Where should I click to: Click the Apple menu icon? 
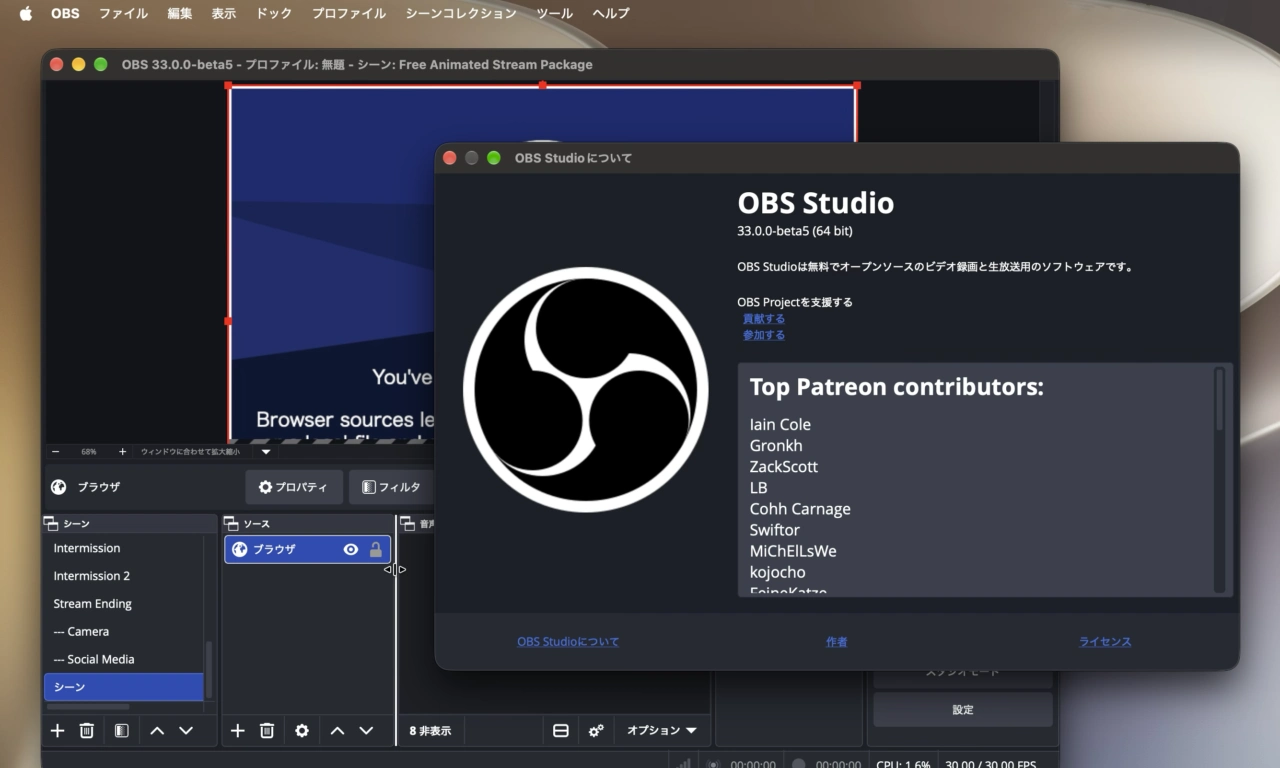26,13
